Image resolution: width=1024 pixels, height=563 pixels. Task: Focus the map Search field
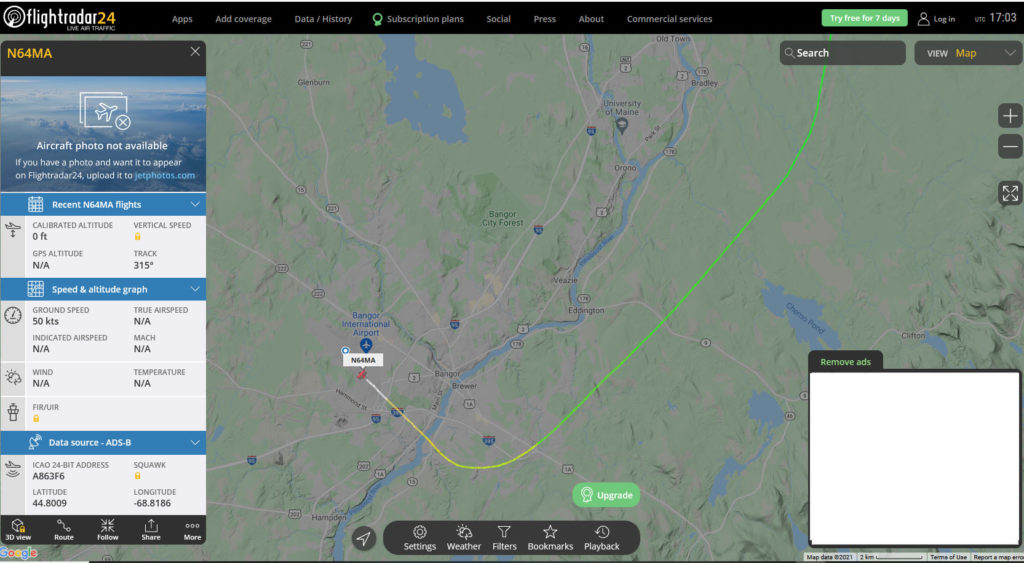coord(842,53)
